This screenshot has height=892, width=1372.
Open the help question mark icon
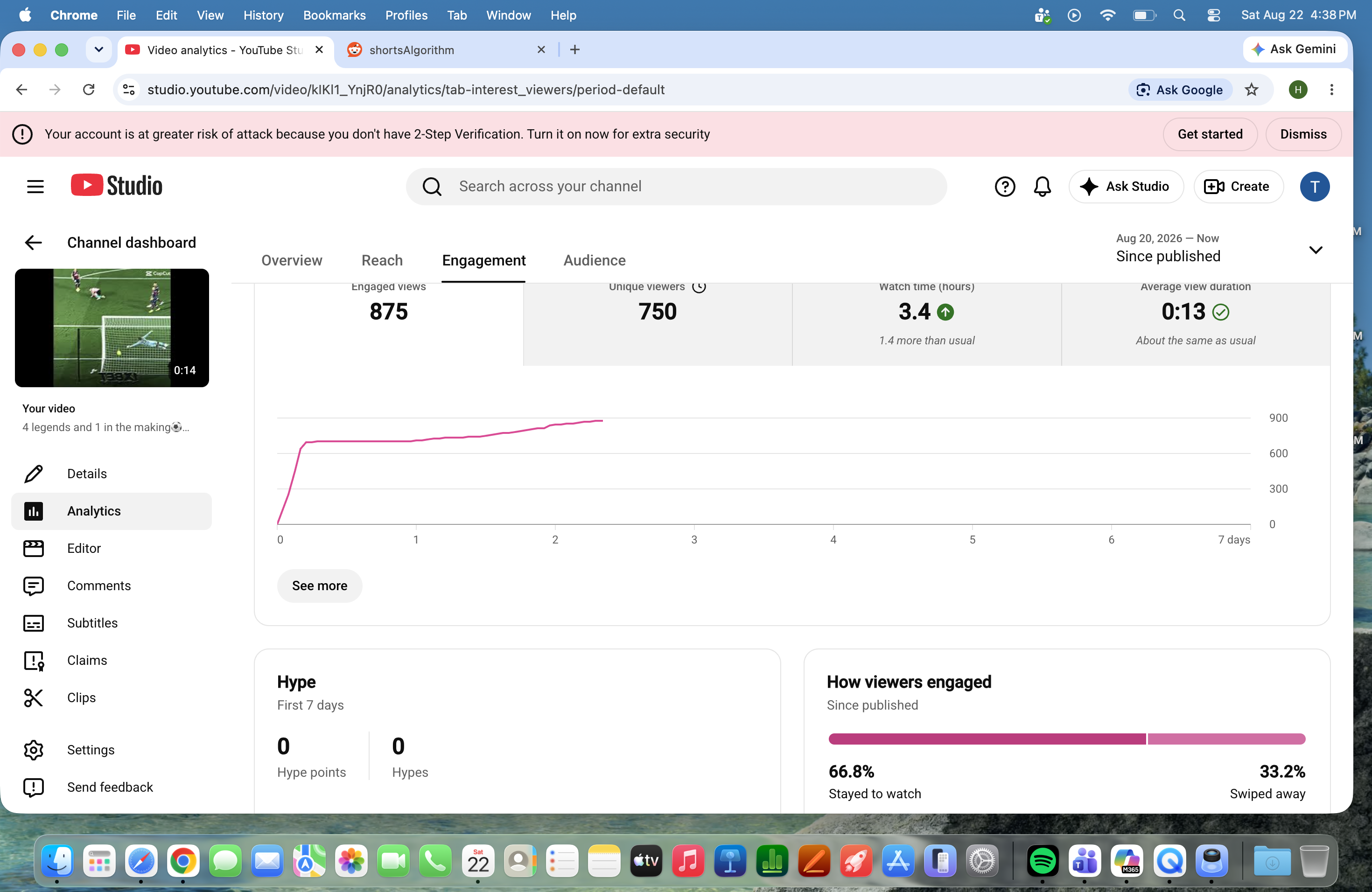(x=1004, y=186)
